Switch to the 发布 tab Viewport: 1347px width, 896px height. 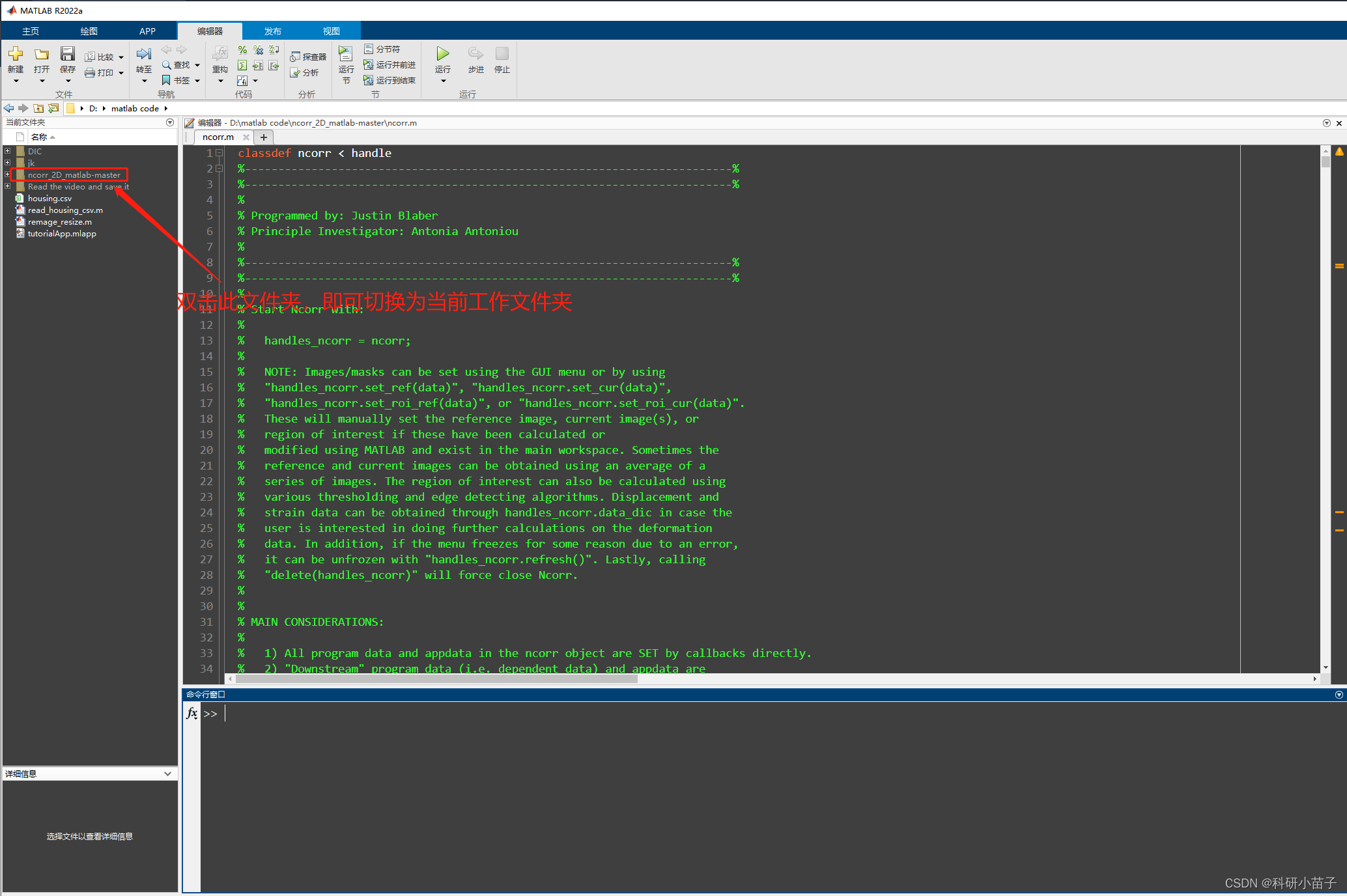click(x=273, y=31)
